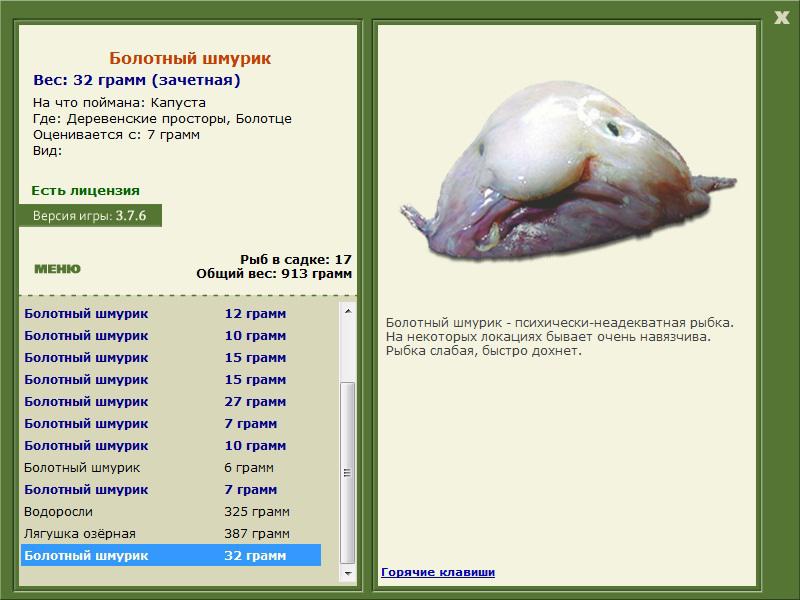Click the Вес: 32 грамм (зачетная) line
This screenshot has width=800, height=600.
coord(137,80)
